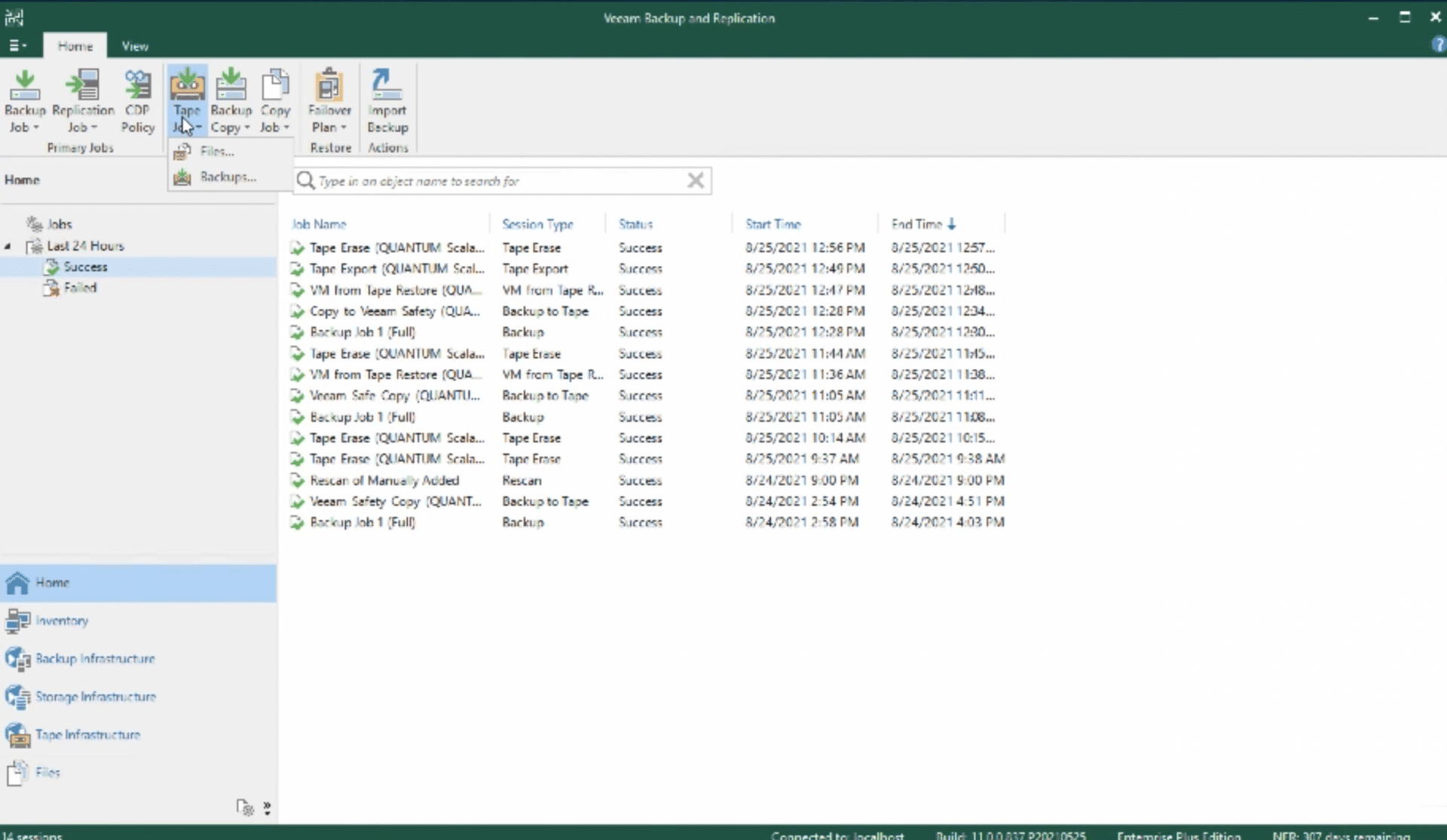This screenshot has width=1447, height=840.
Task: Sort by Start Time column header
Action: point(772,225)
